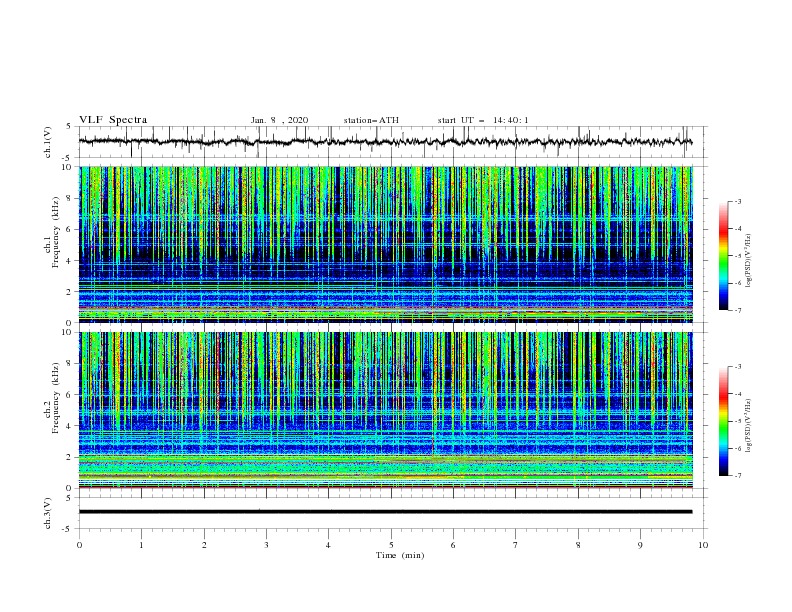Click the "station=ATH" header label
Viewport: 792px width, 612px height.
pyautogui.click(x=371, y=120)
